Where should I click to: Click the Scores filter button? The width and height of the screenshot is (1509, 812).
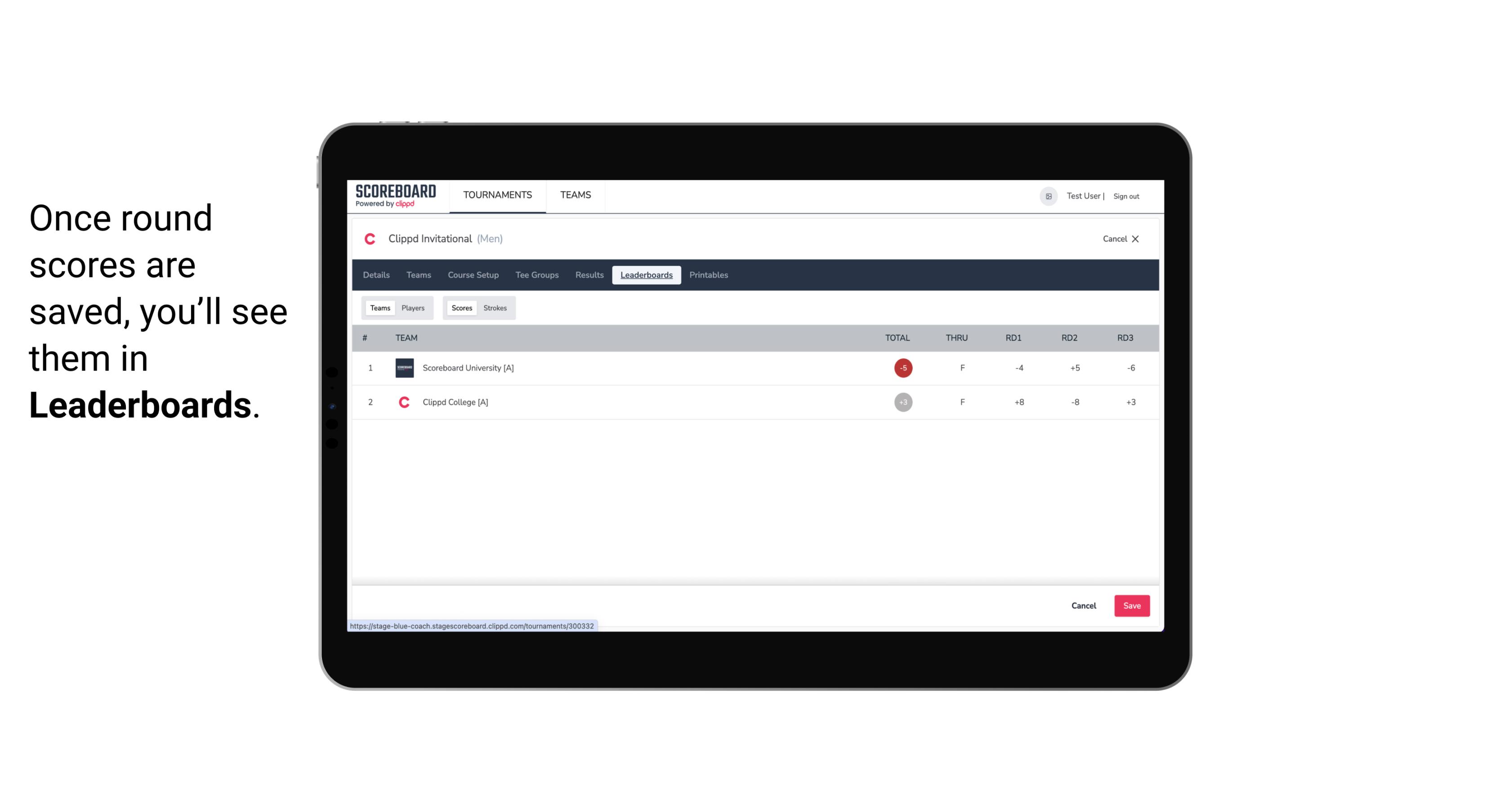(x=461, y=307)
